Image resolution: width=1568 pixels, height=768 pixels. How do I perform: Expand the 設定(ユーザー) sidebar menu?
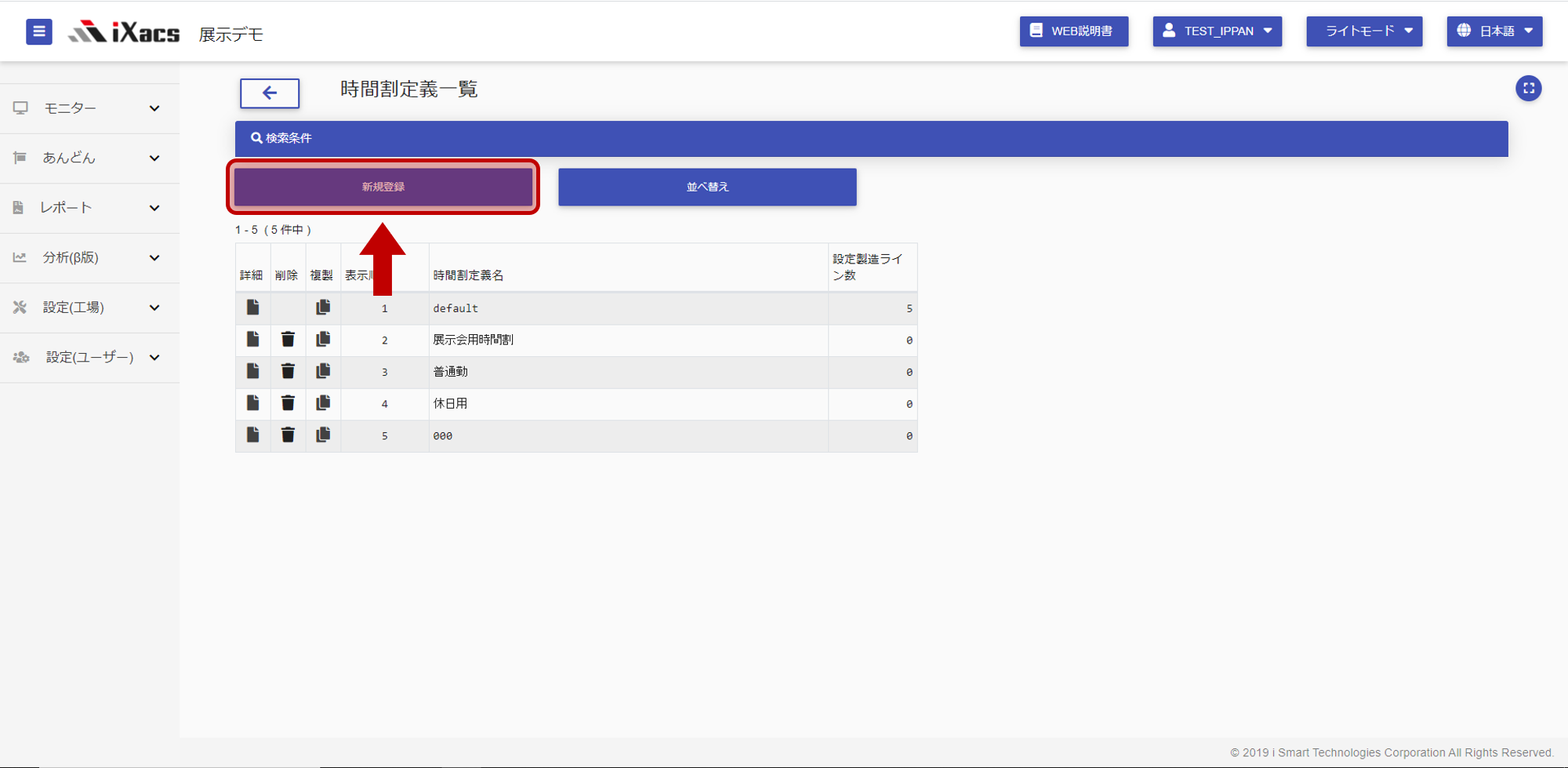click(89, 357)
